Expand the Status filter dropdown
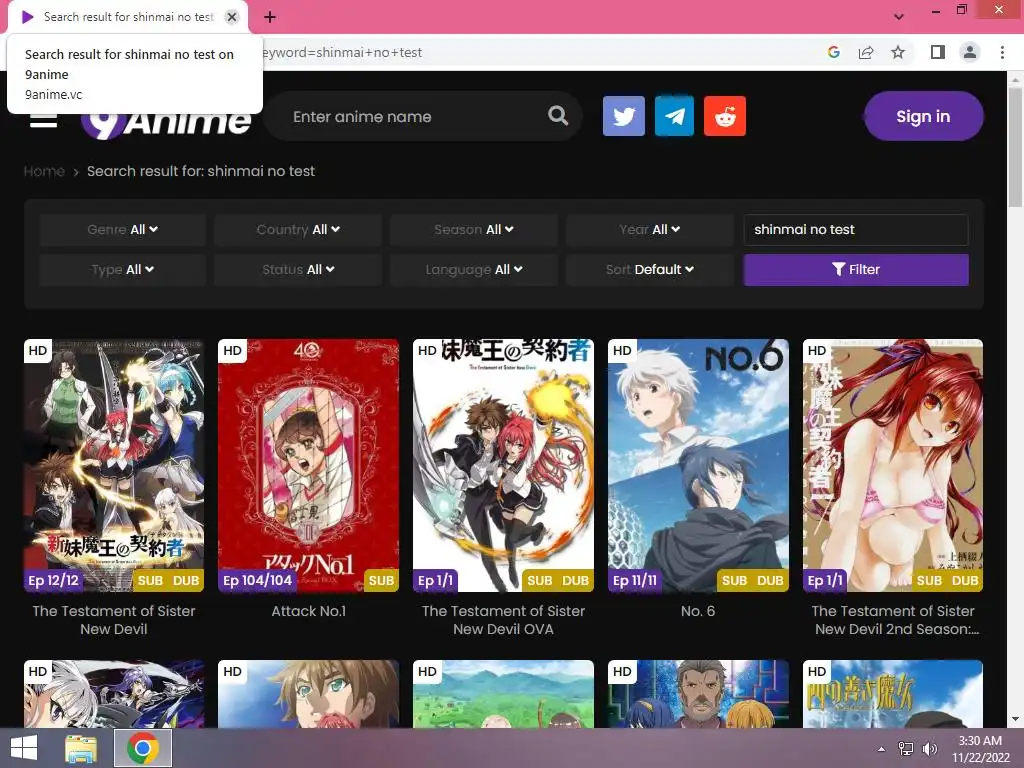The height and width of the screenshot is (768, 1024). (x=298, y=269)
